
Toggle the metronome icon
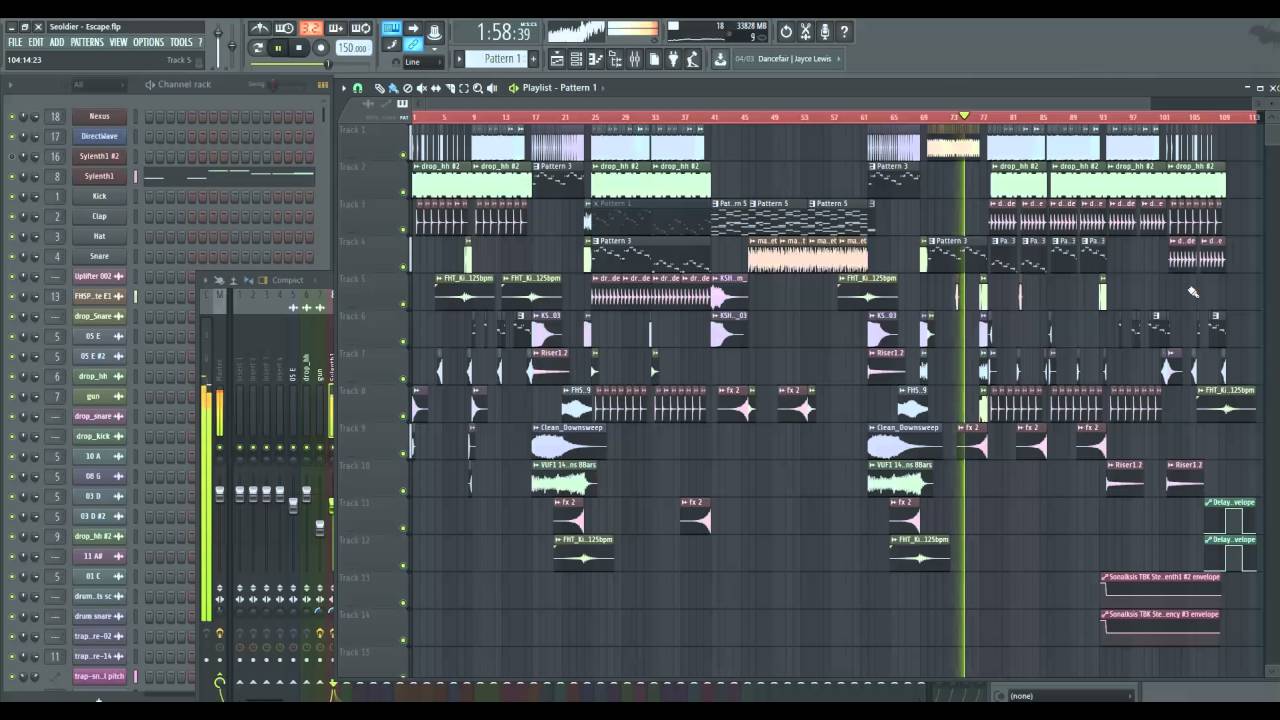click(x=260, y=29)
